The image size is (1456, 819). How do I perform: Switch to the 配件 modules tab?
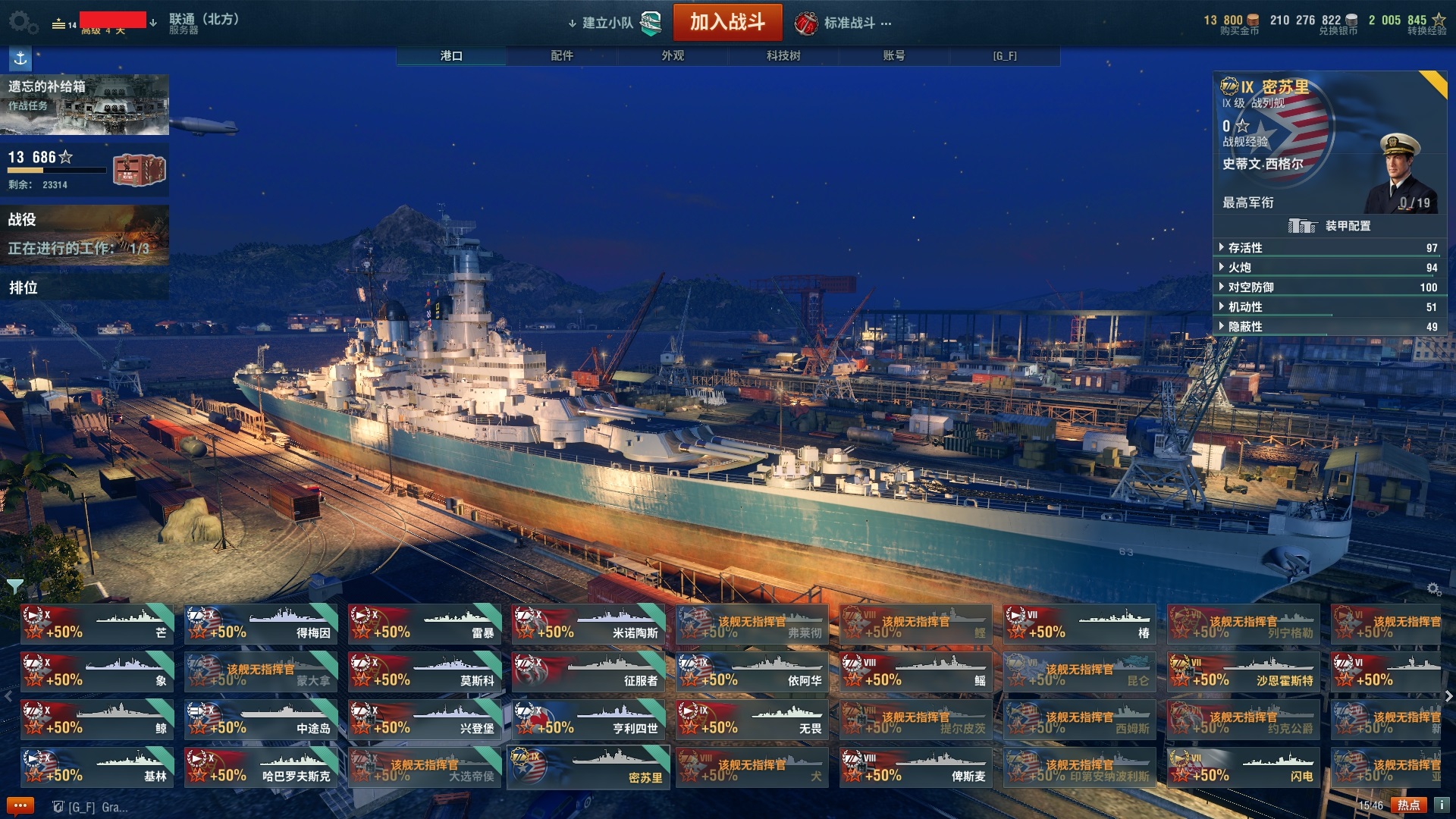click(x=562, y=56)
